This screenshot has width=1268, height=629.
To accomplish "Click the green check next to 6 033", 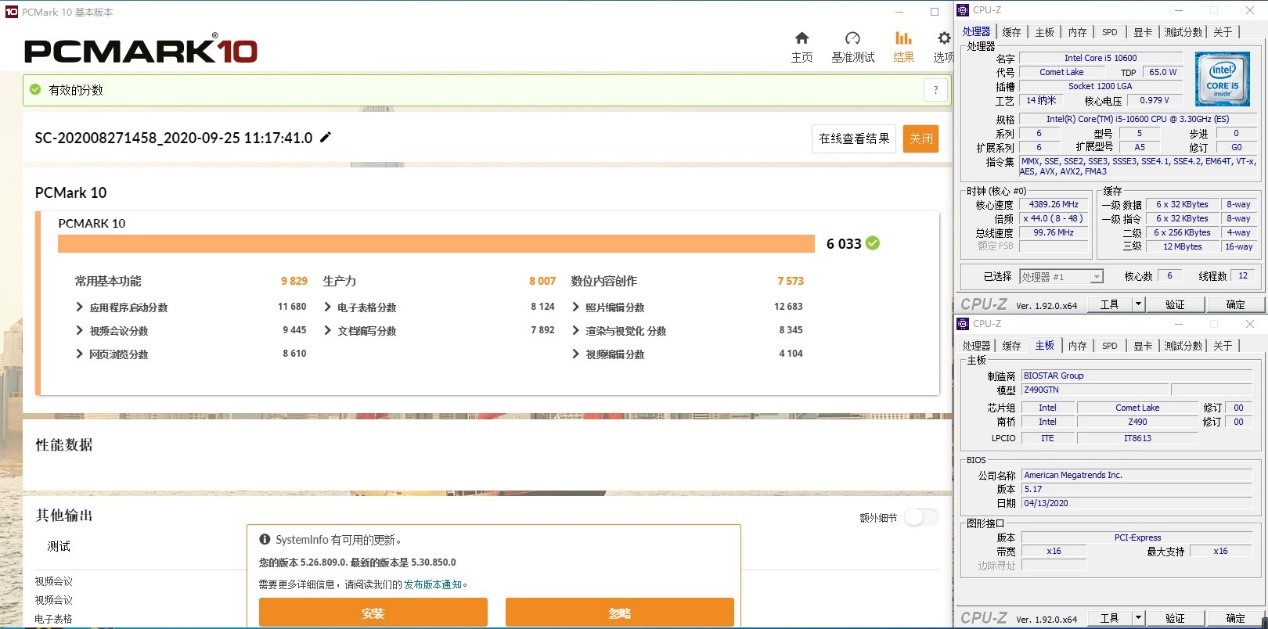I will [873, 243].
